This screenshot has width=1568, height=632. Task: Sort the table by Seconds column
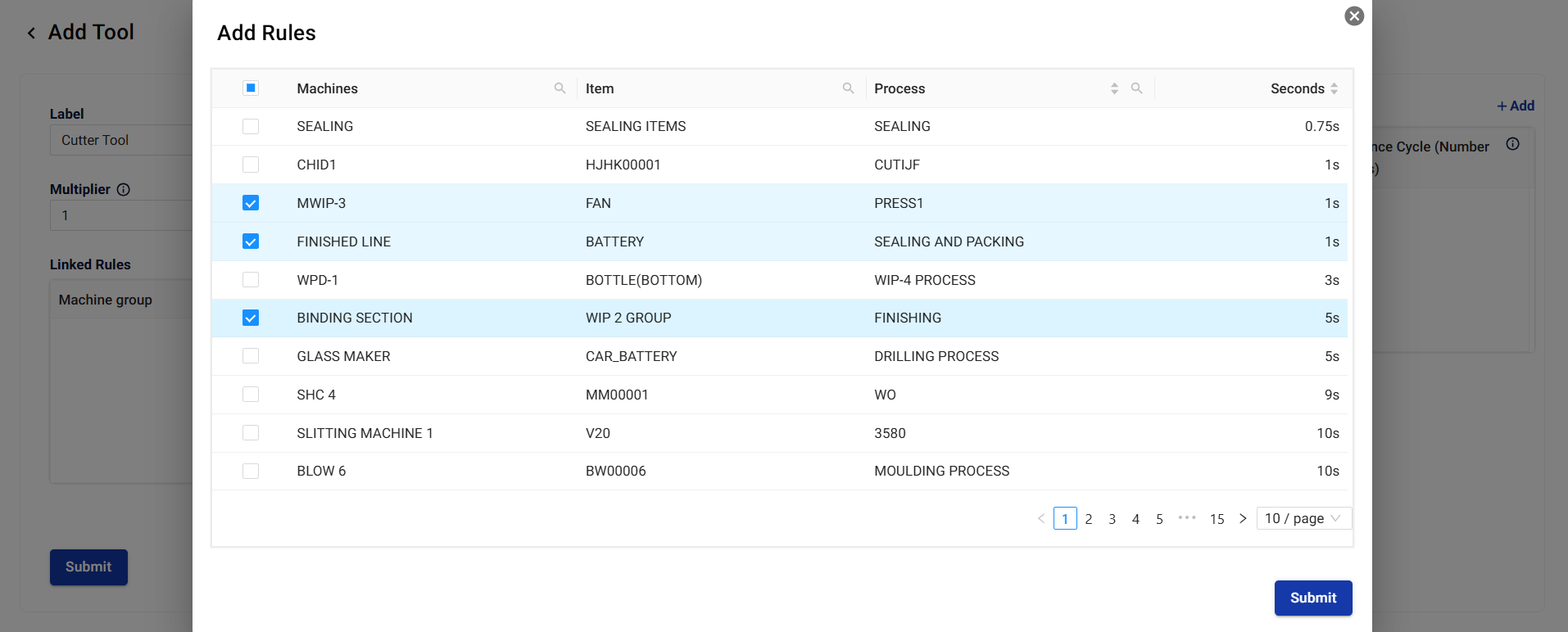tap(1334, 88)
